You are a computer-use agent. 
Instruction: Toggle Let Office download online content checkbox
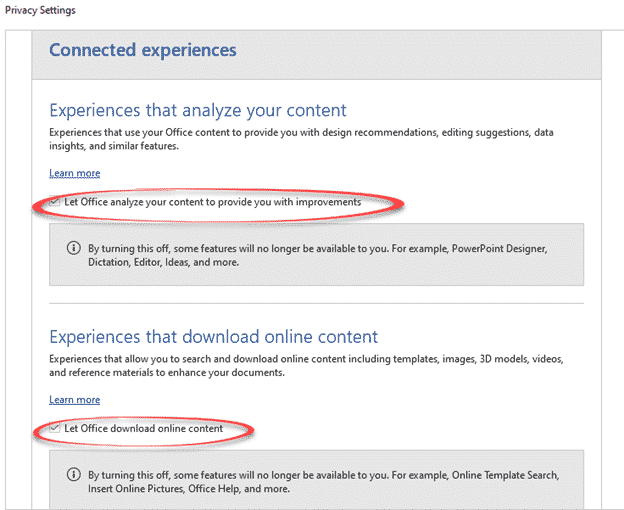pos(56,429)
